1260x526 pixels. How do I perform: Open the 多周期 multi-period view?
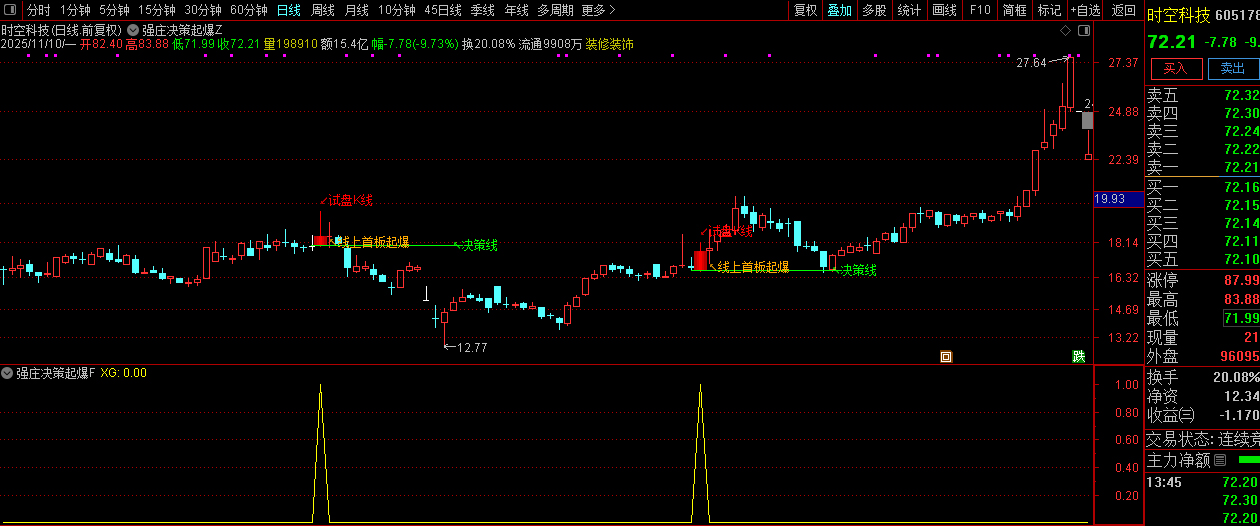click(x=555, y=10)
